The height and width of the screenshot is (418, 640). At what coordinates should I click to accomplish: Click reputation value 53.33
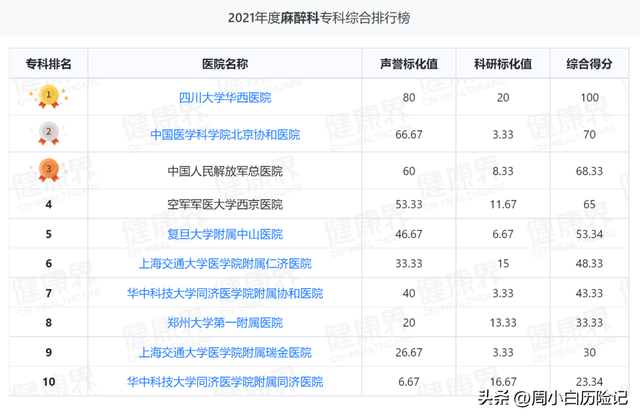coord(409,204)
